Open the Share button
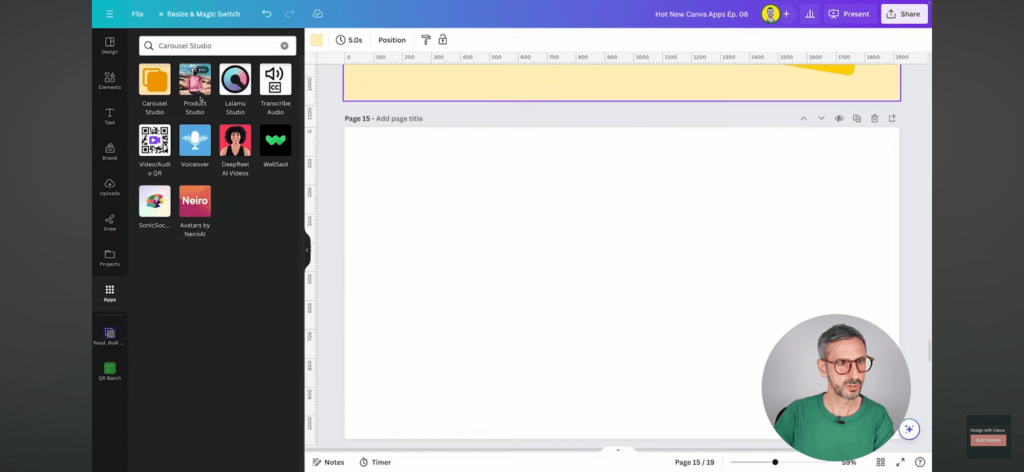1024x472 pixels. tap(904, 14)
